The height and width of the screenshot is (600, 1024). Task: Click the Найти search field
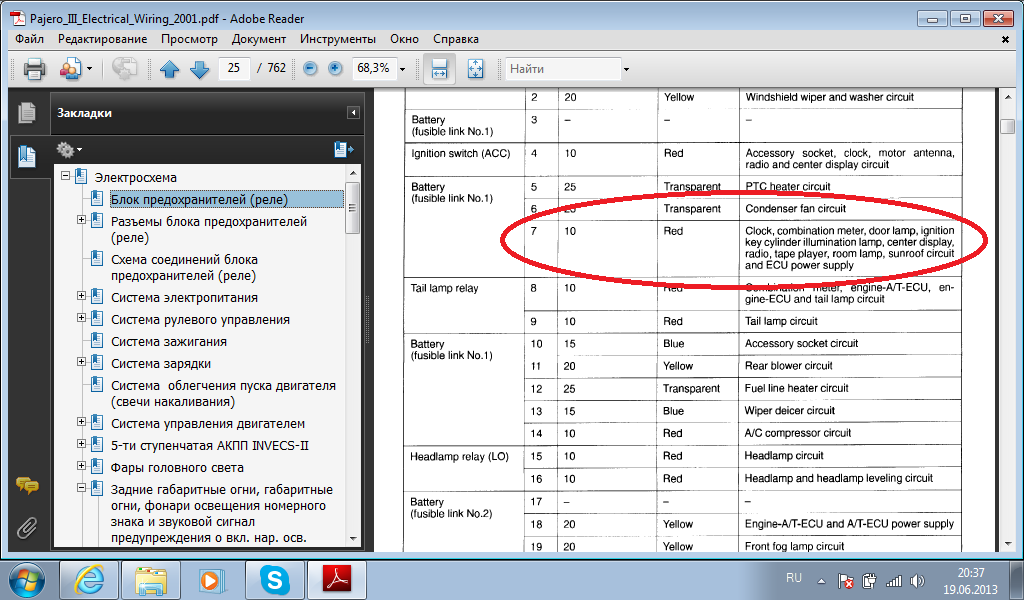562,69
